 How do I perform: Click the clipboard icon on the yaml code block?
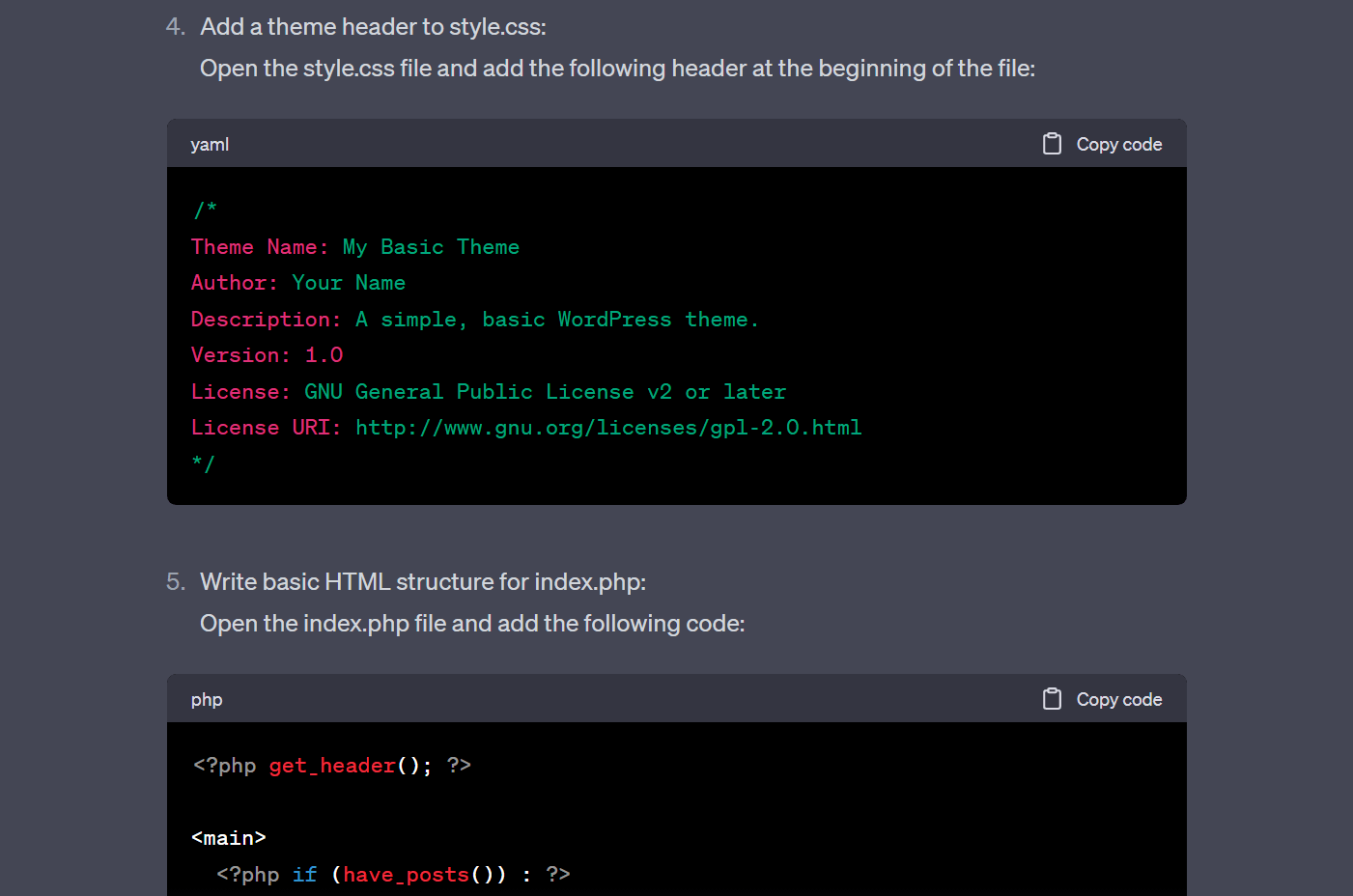[x=1052, y=143]
